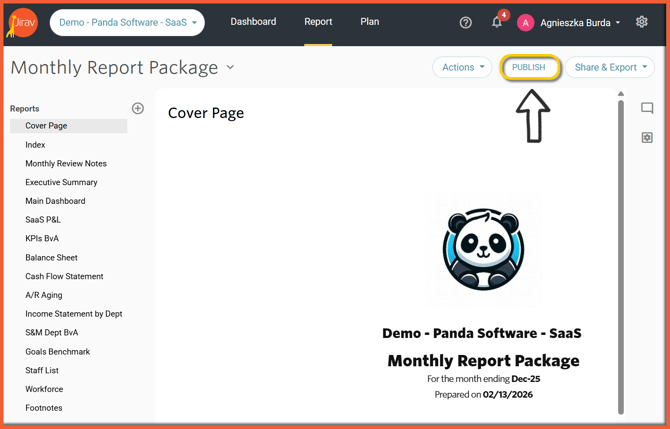670x429 pixels.
Task: Open the report settings panel icon
Action: (x=647, y=138)
